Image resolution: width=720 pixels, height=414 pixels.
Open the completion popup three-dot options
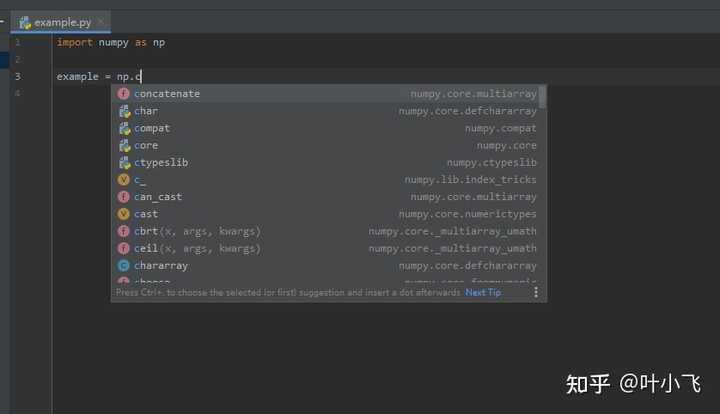click(x=535, y=293)
